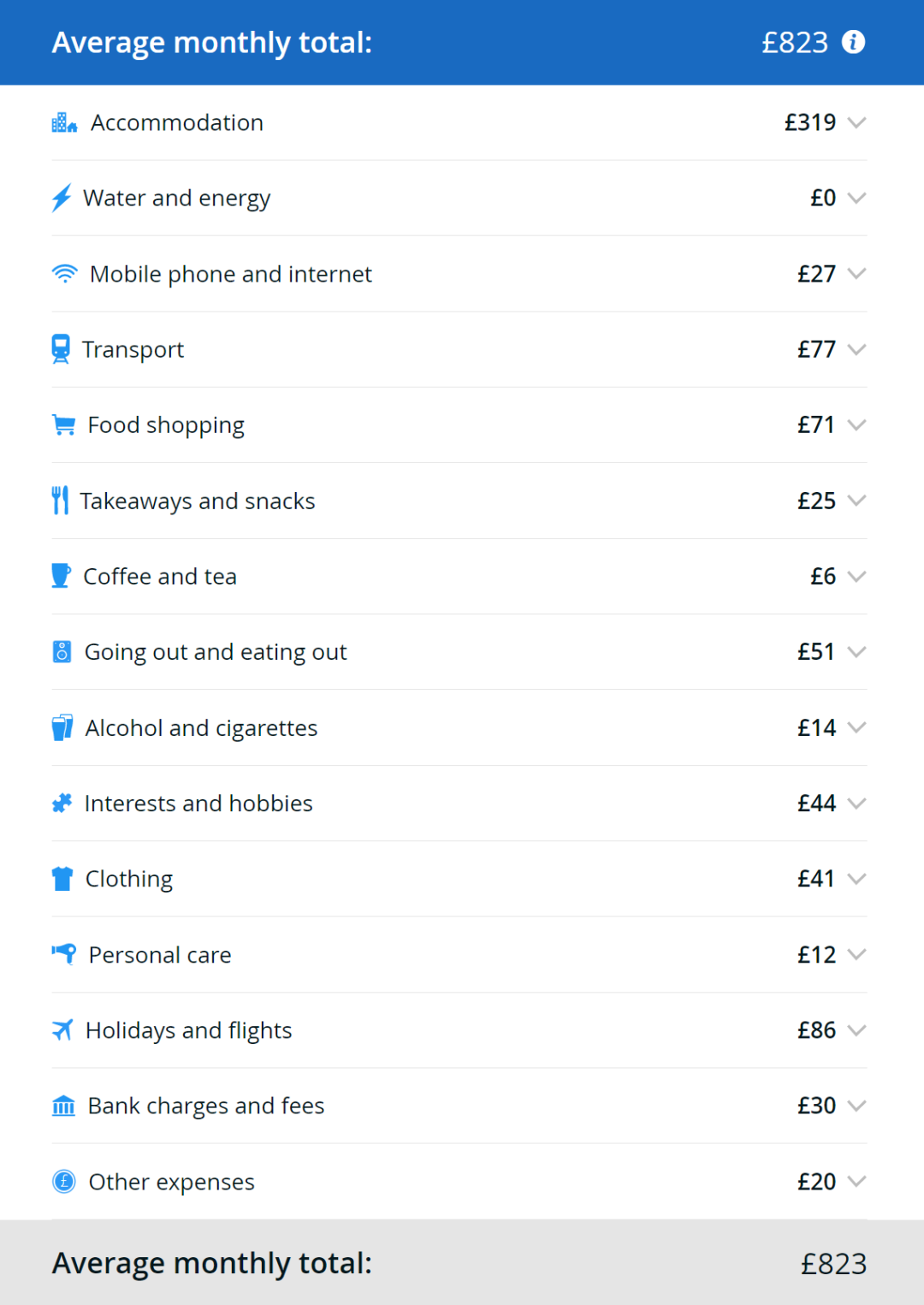Click the fork and knife Takeaways icon
924x1305 pixels.
click(x=60, y=501)
